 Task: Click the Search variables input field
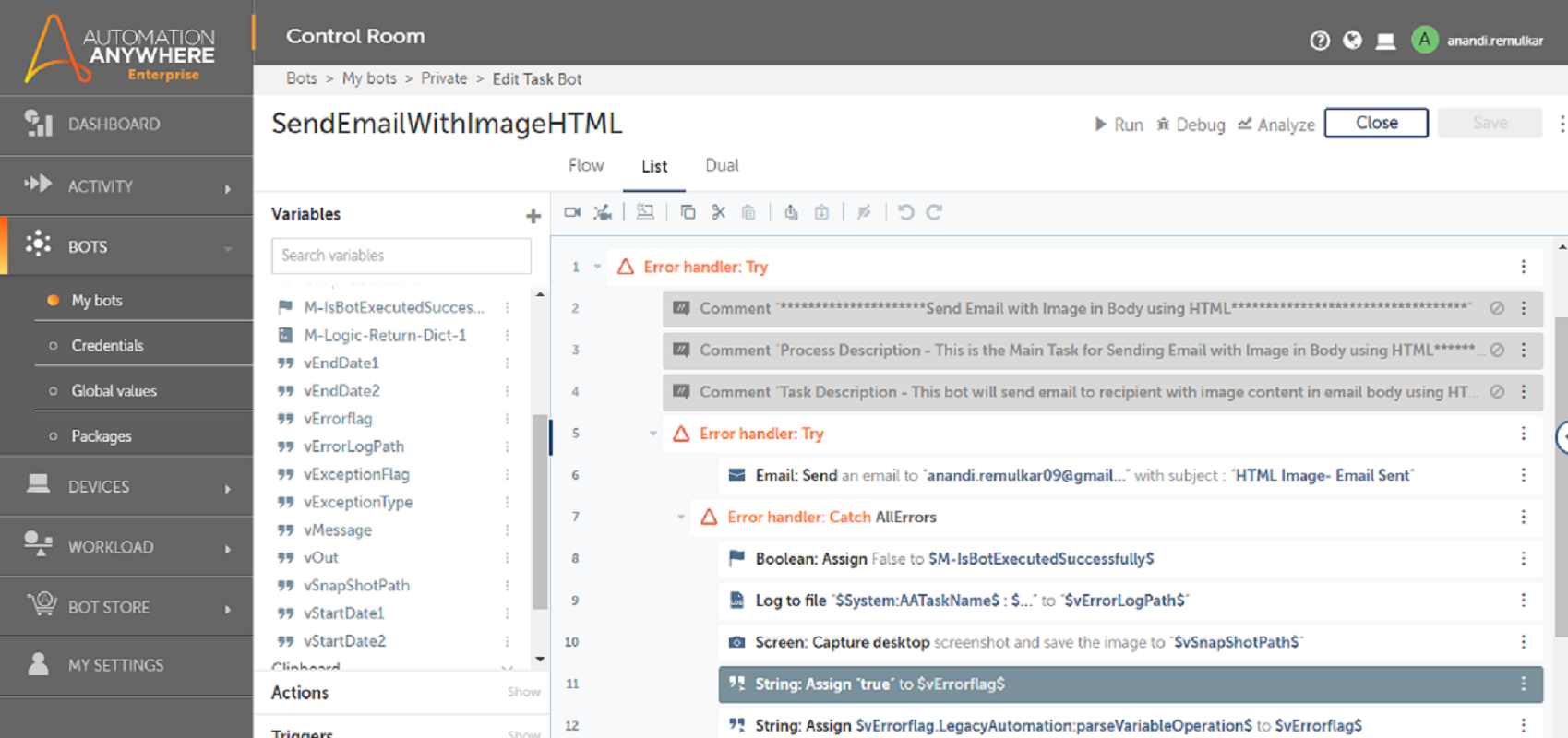click(x=401, y=256)
